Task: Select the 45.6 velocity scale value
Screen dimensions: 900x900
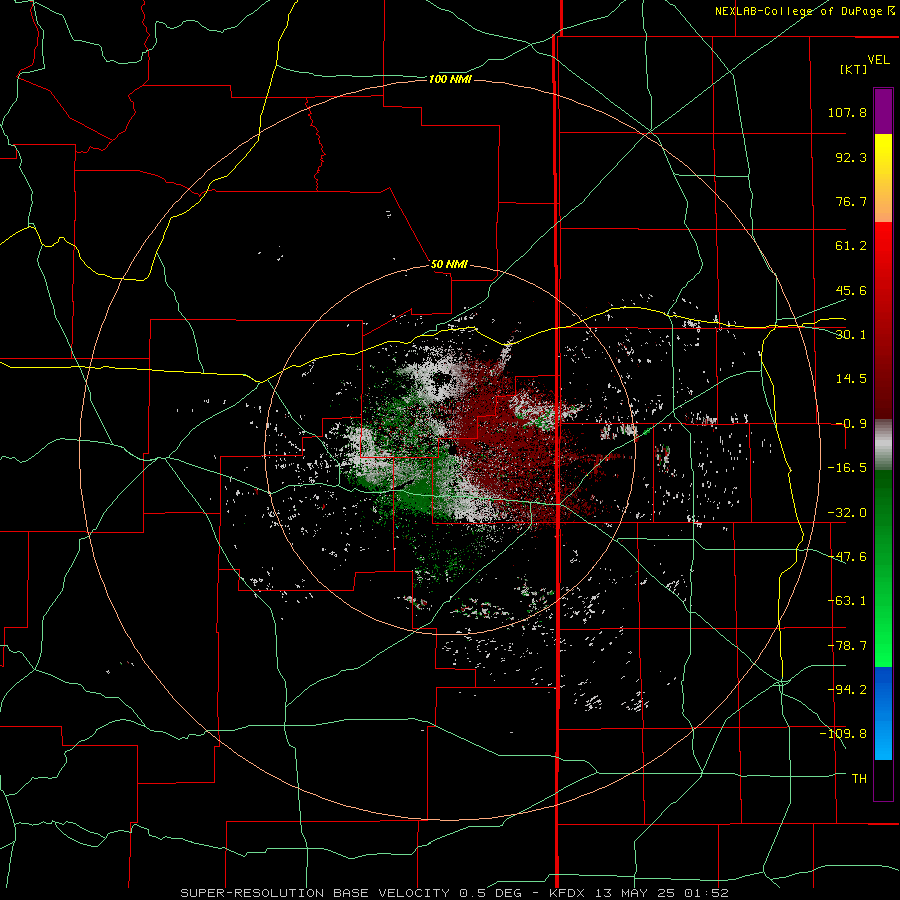Action: click(851, 290)
